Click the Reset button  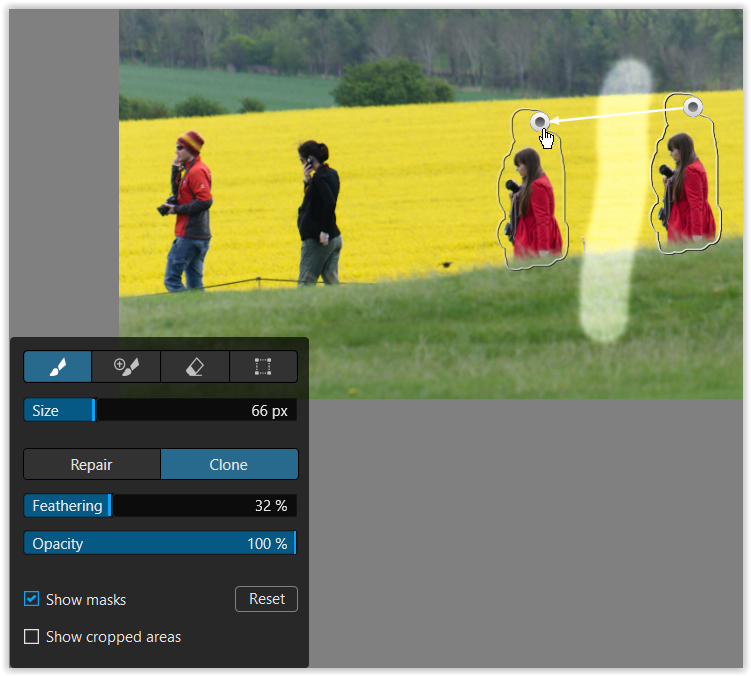[x=266, y=599]
